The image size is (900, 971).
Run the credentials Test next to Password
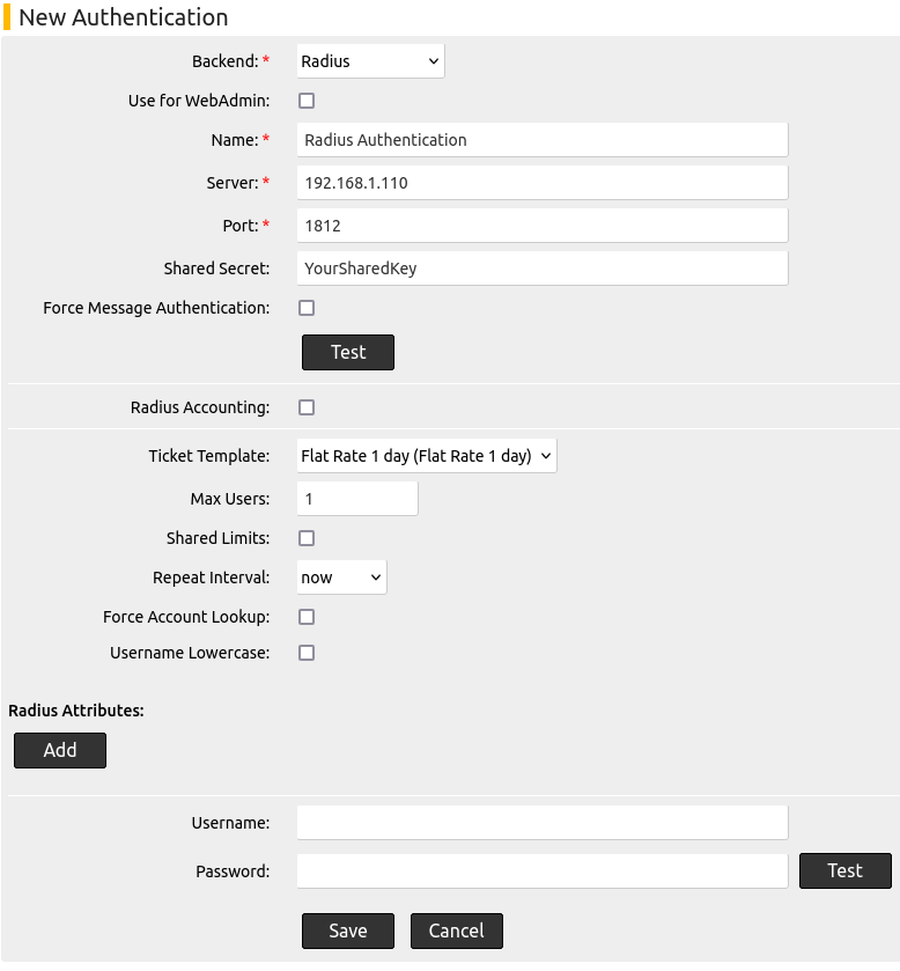pos(845,871)
